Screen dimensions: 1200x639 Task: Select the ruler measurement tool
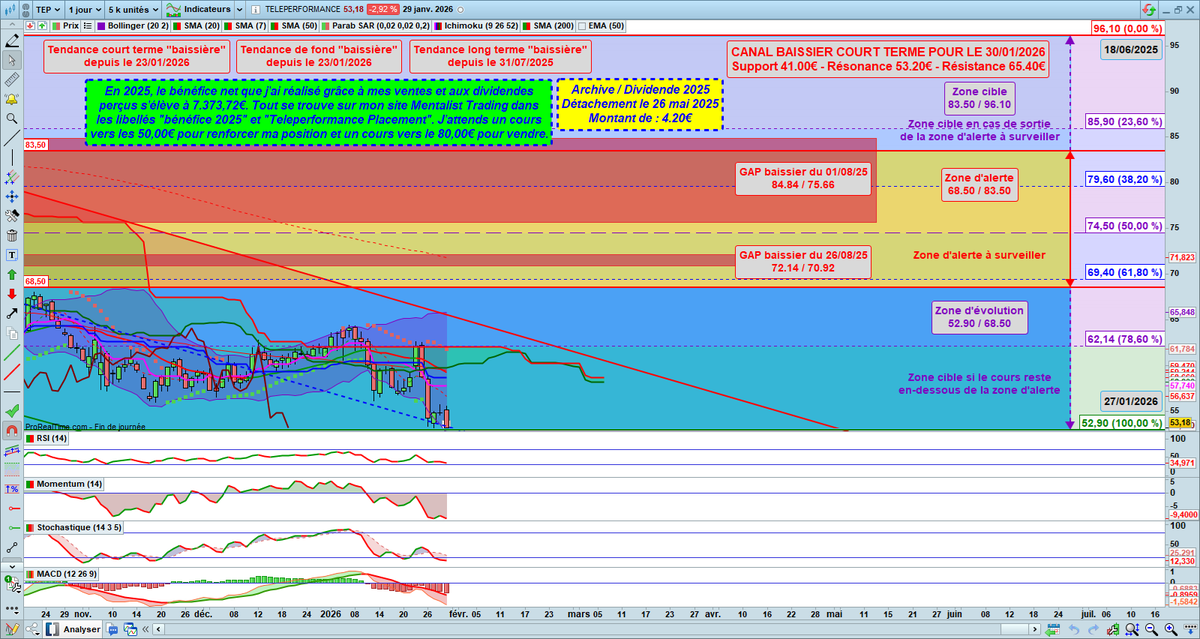[12, 80]
